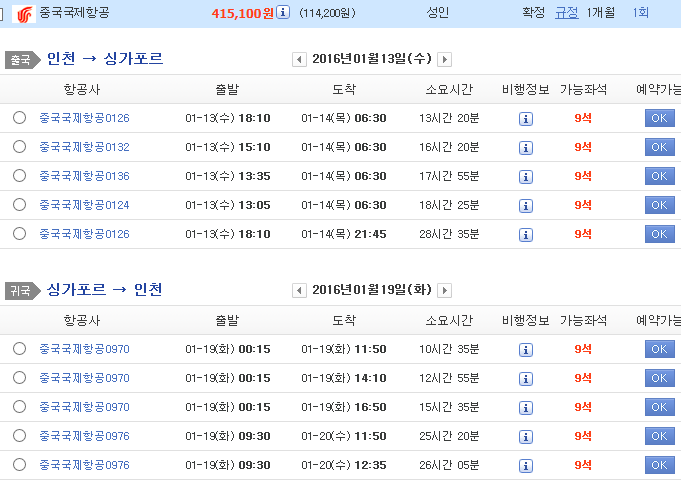Viewport: 681px width, 489px height.
Task: Open flight info for 0976 arriving 12:35
Action: click(526, 466)
